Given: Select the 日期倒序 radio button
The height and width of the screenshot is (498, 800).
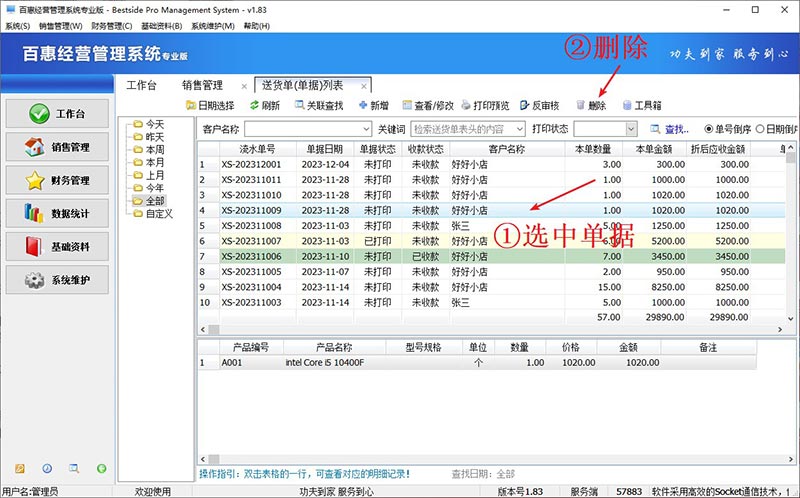Looking at the screenshot, I should [760, 129].
